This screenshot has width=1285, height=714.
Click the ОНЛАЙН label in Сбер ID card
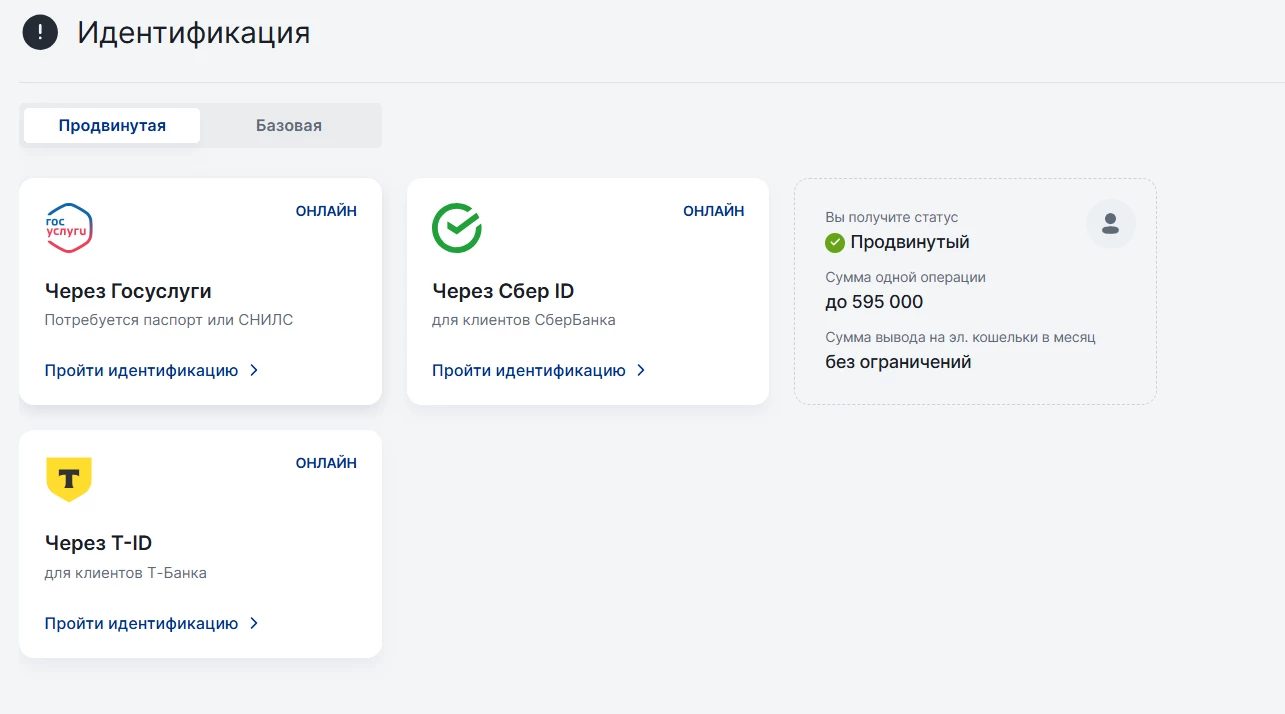click(x=714, y=211)
